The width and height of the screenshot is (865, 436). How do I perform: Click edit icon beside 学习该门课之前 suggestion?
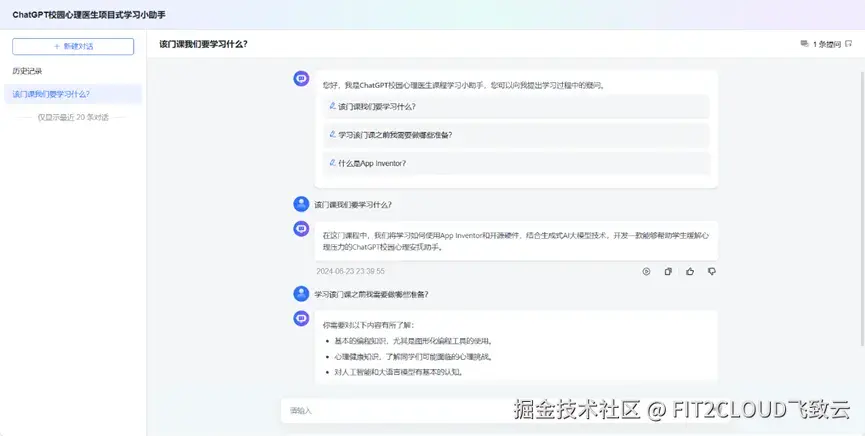(333, 134)
